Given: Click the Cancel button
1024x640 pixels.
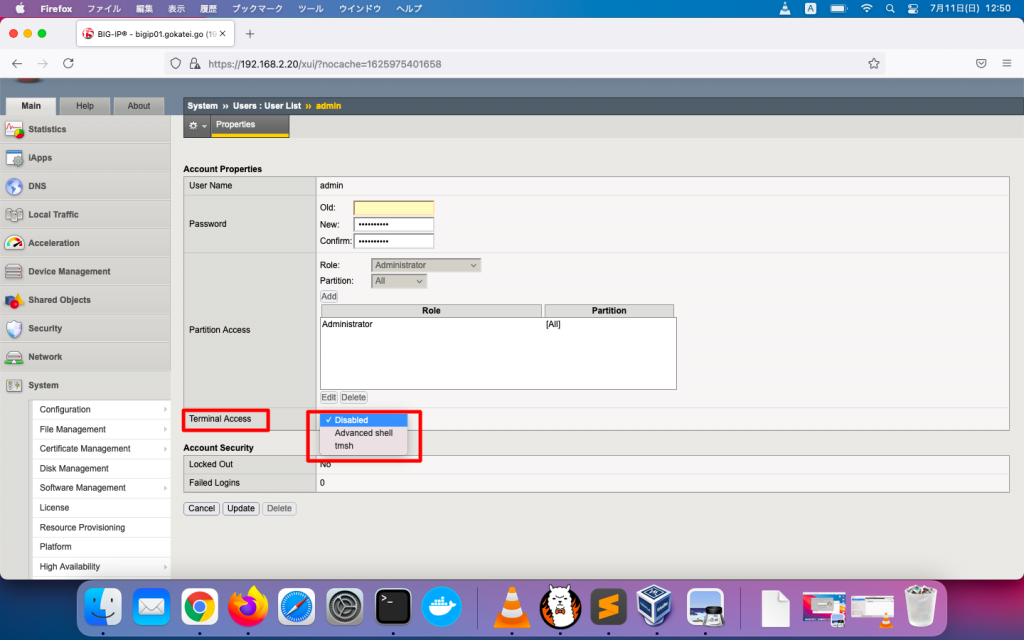Looking at the screenshot, I should pos(202,508).
